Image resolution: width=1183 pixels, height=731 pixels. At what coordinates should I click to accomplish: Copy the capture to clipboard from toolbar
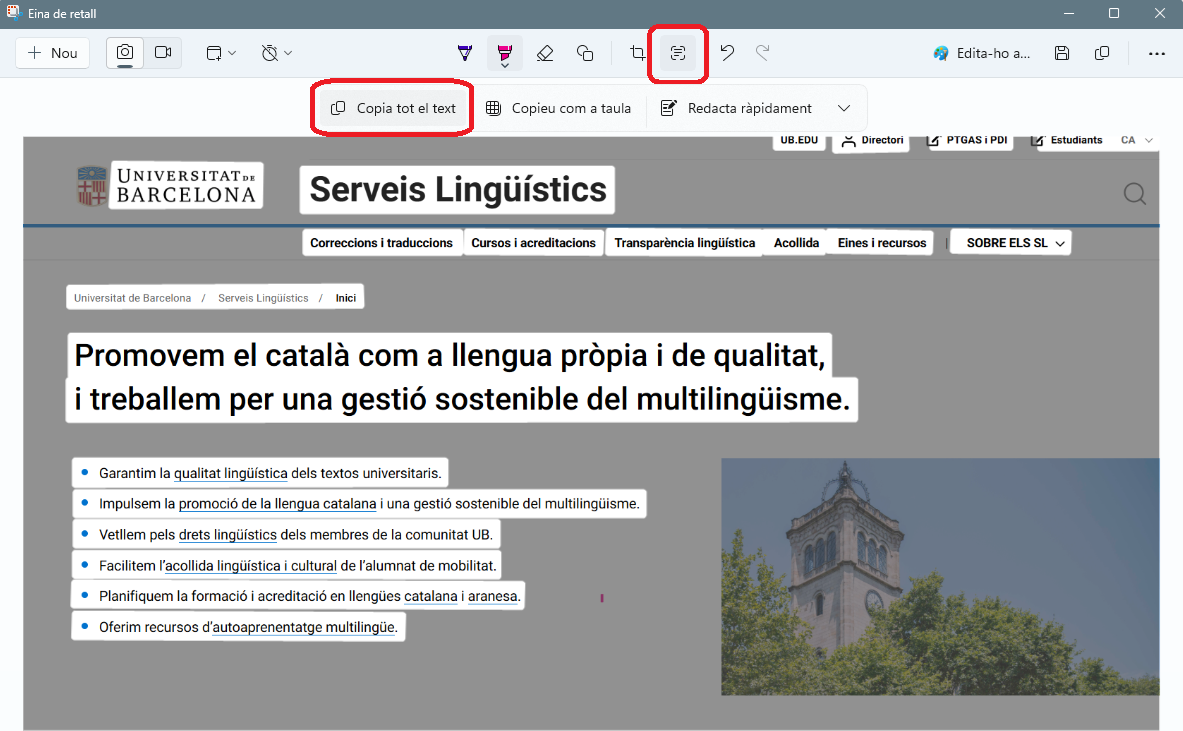pos(1102,53)
